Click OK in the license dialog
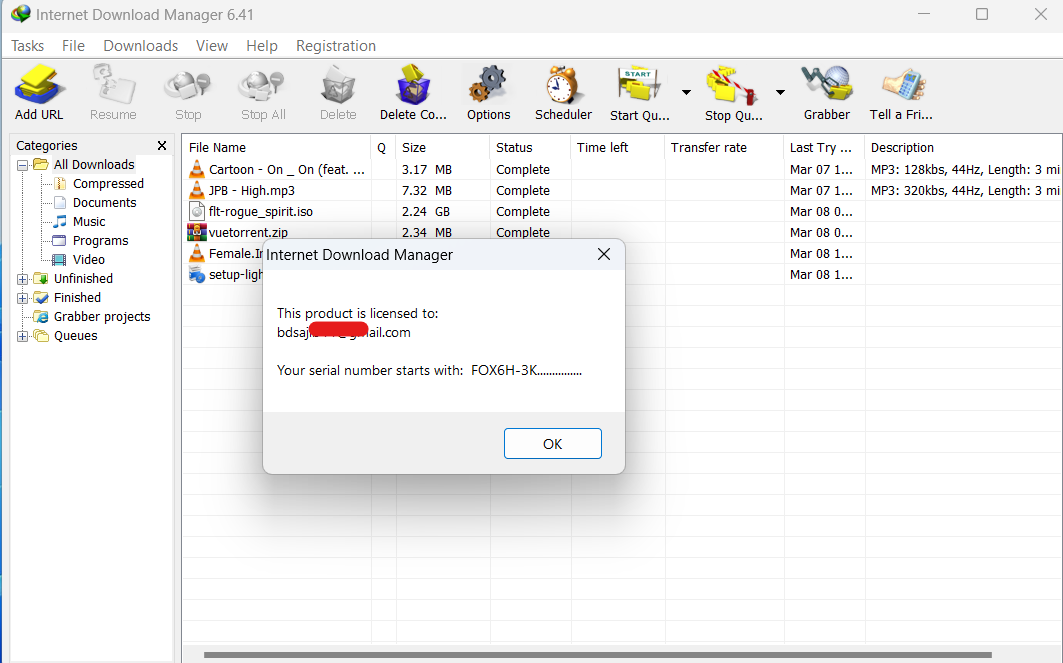1063x663 pixels. click(x=553, y=443)
